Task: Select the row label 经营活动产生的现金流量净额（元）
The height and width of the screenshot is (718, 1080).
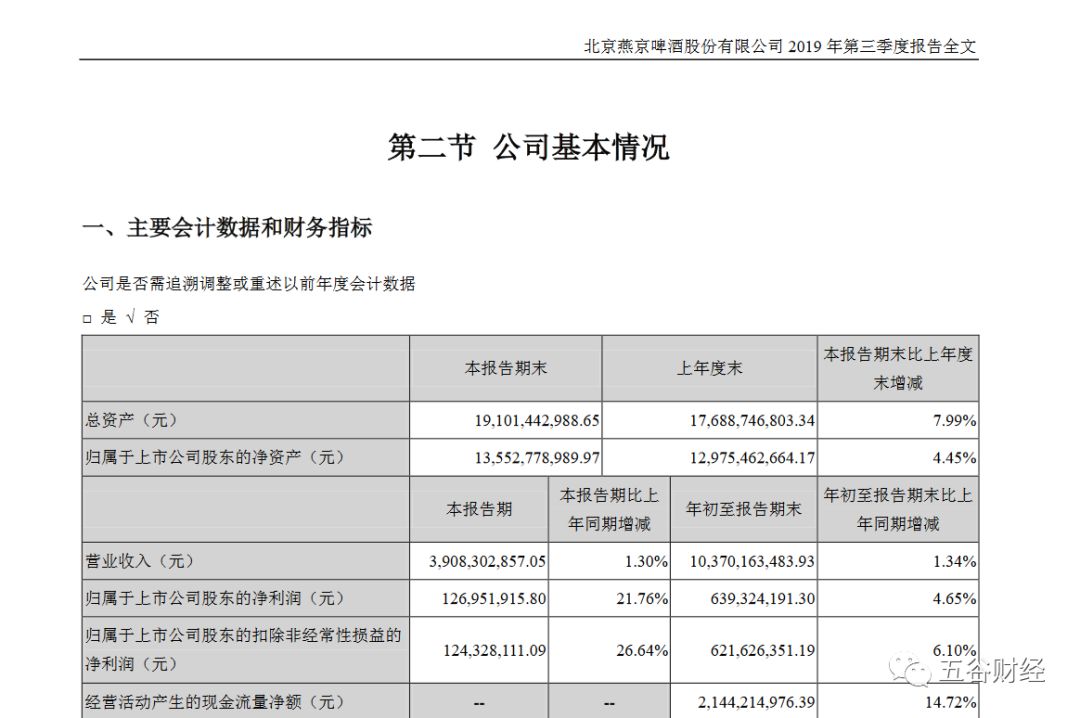Action: pyautogui.click(x=214, y=702)
